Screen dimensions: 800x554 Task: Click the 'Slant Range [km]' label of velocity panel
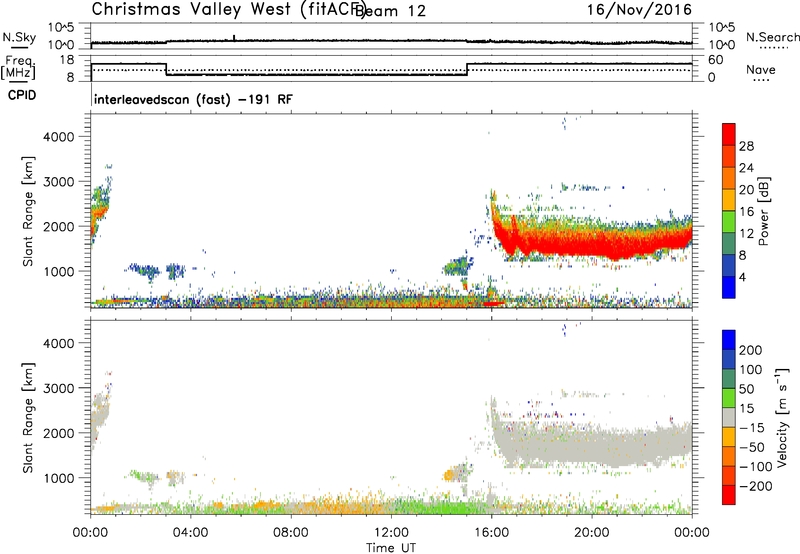coord(28,418)
